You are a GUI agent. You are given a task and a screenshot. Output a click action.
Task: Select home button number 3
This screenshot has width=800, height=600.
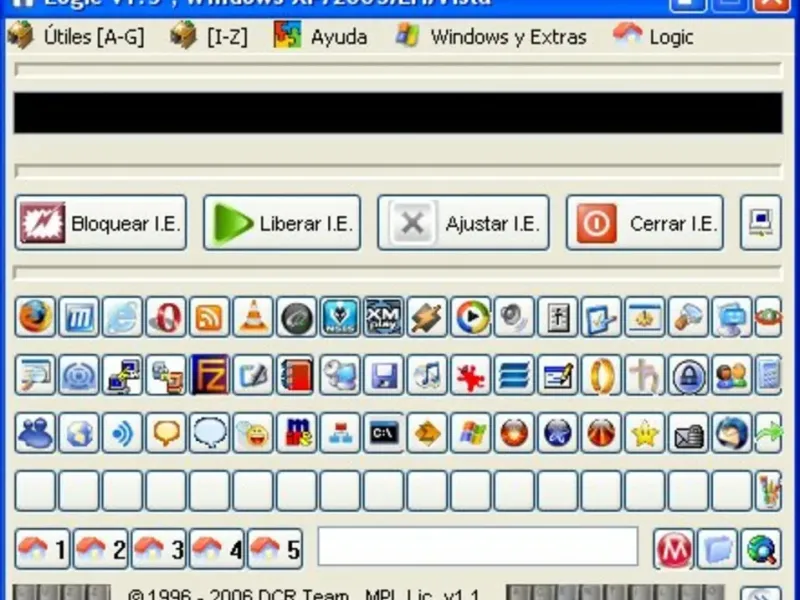[159, 549]
